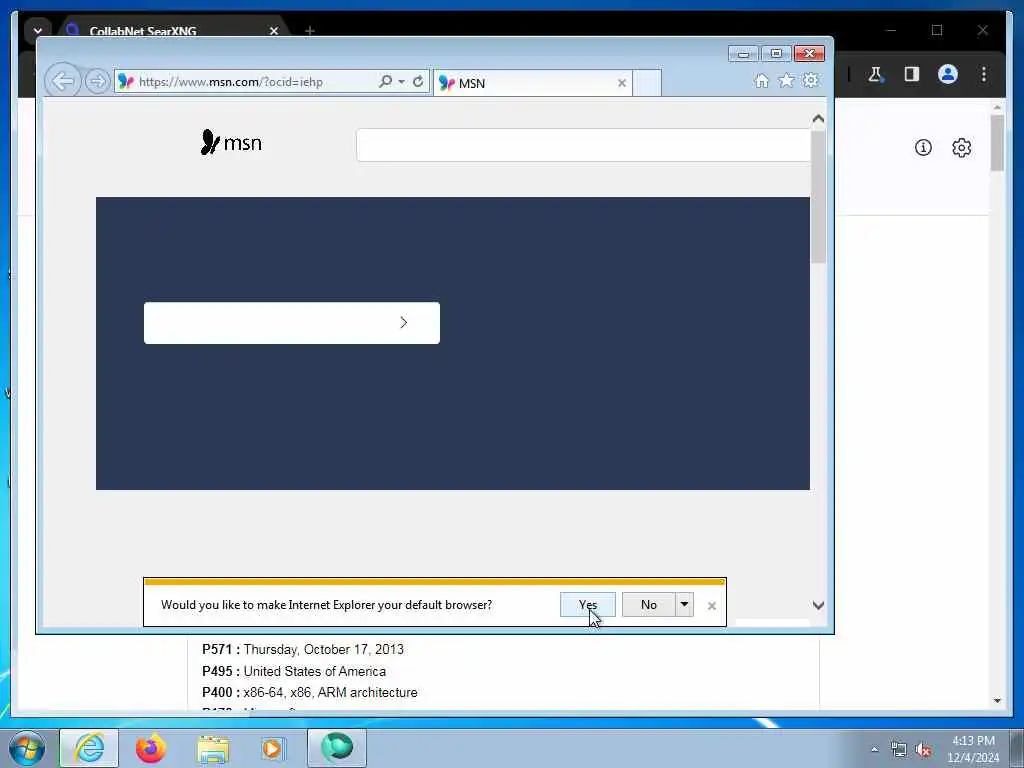The width and height of the screenshot is (1024, 768).
Task: Click text 'United States of America'
Action: pos(314,671)
